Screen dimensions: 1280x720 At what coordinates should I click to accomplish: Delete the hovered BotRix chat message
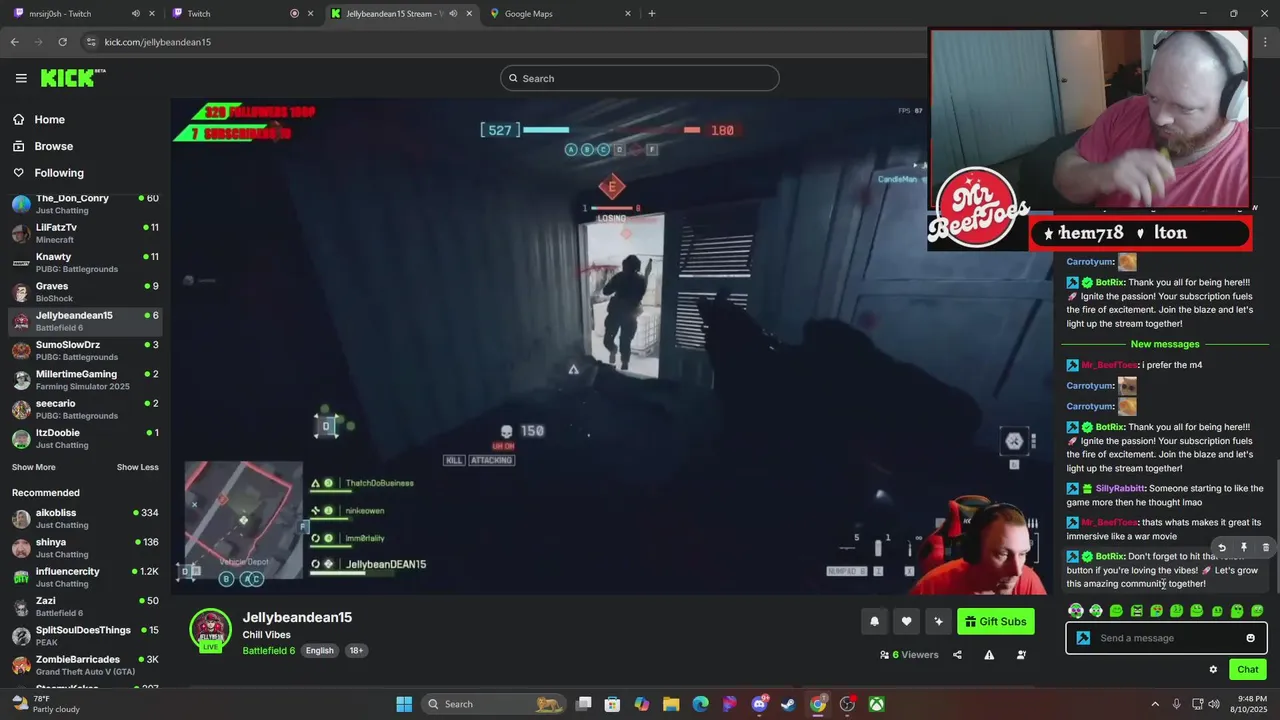point(1266,548)
